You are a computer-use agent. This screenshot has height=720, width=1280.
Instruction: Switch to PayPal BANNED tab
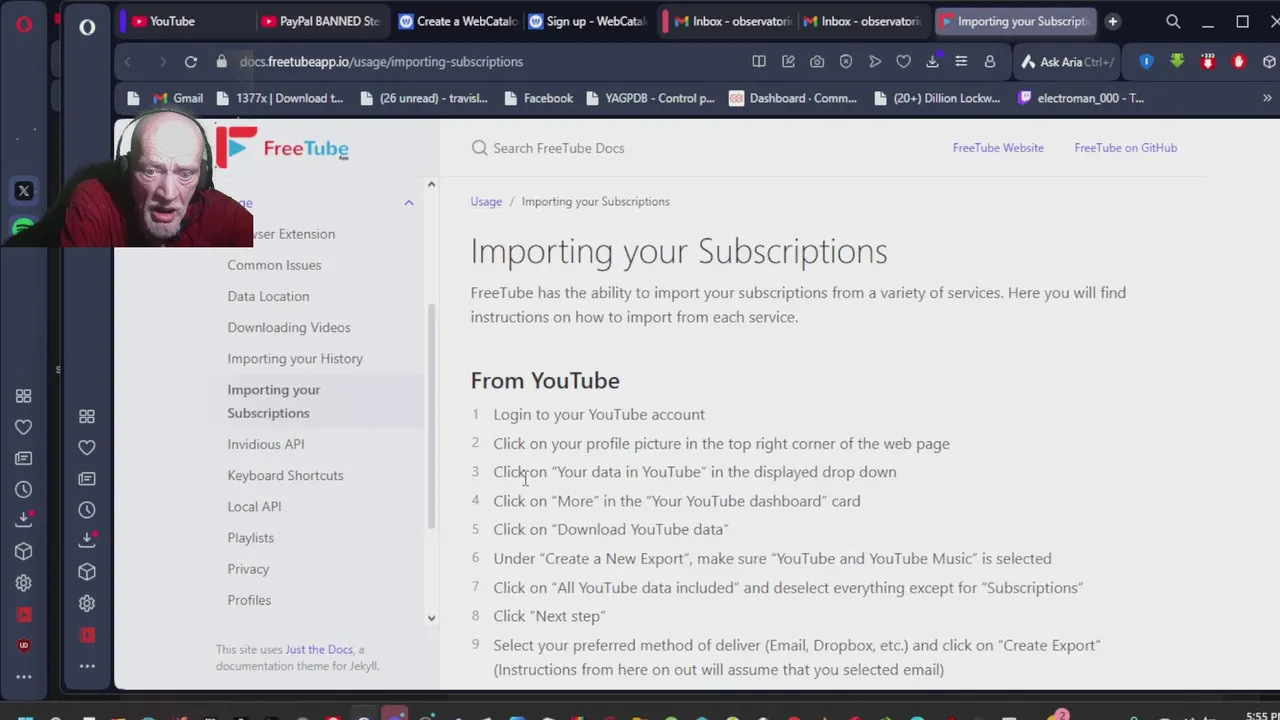click(x=320, y=21)
